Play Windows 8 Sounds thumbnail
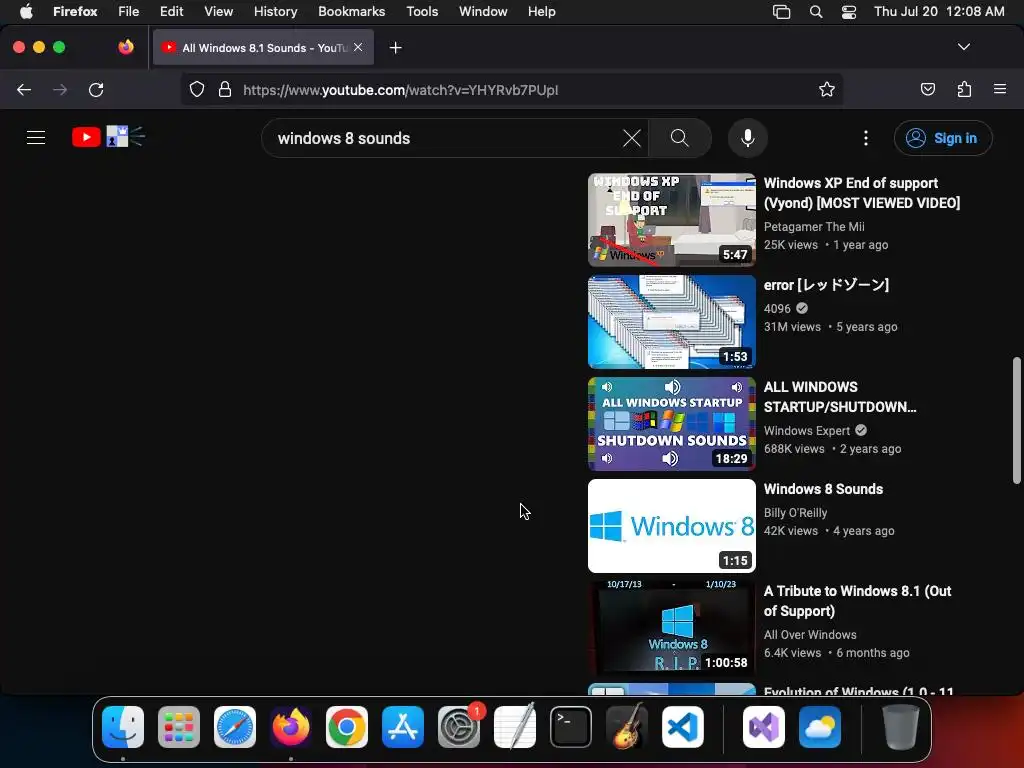Image resolution: width=1024 pixels, height=768 pixels. [x=671, y=526]
